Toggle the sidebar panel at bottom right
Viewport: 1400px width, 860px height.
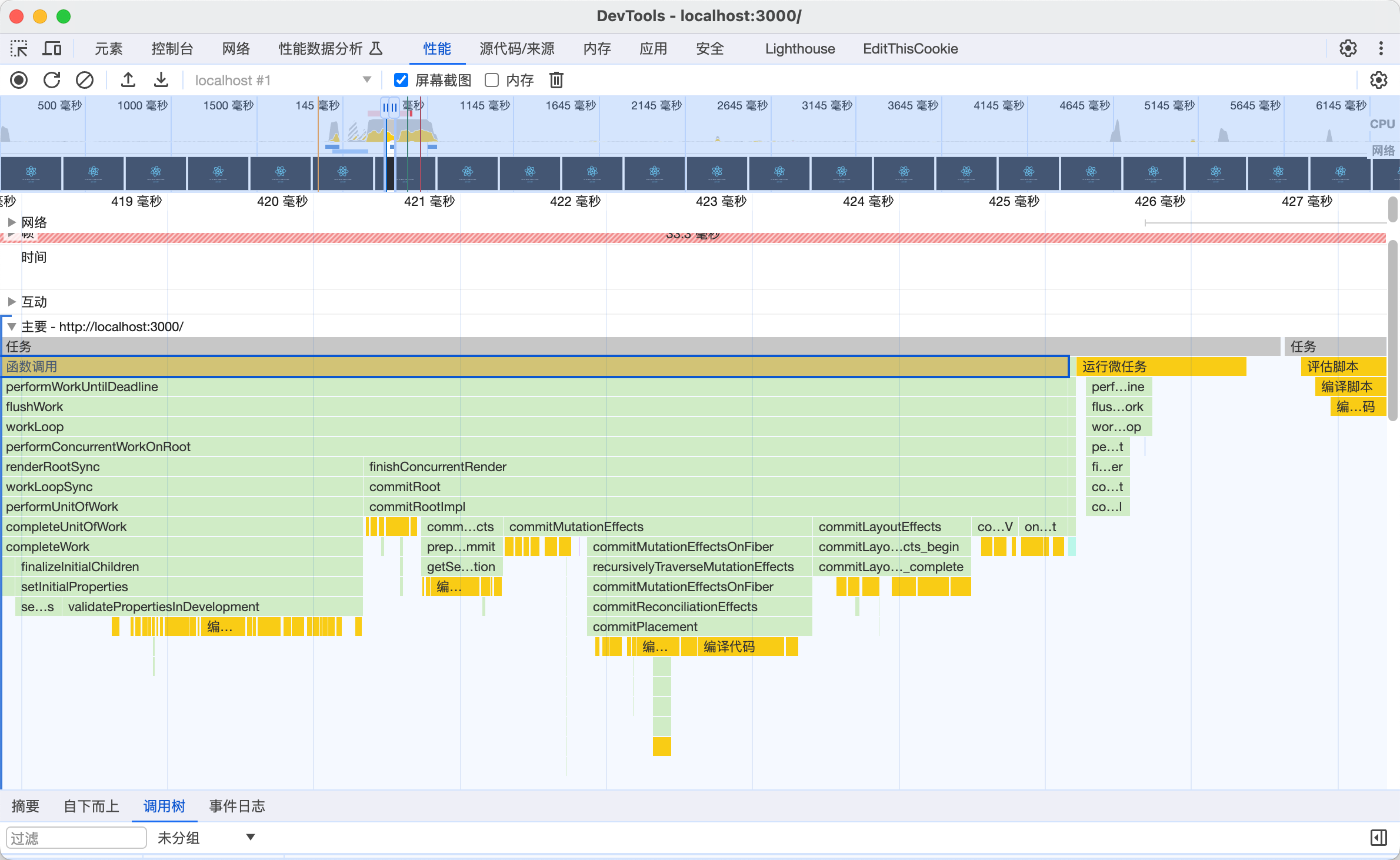pos(1378,838)
